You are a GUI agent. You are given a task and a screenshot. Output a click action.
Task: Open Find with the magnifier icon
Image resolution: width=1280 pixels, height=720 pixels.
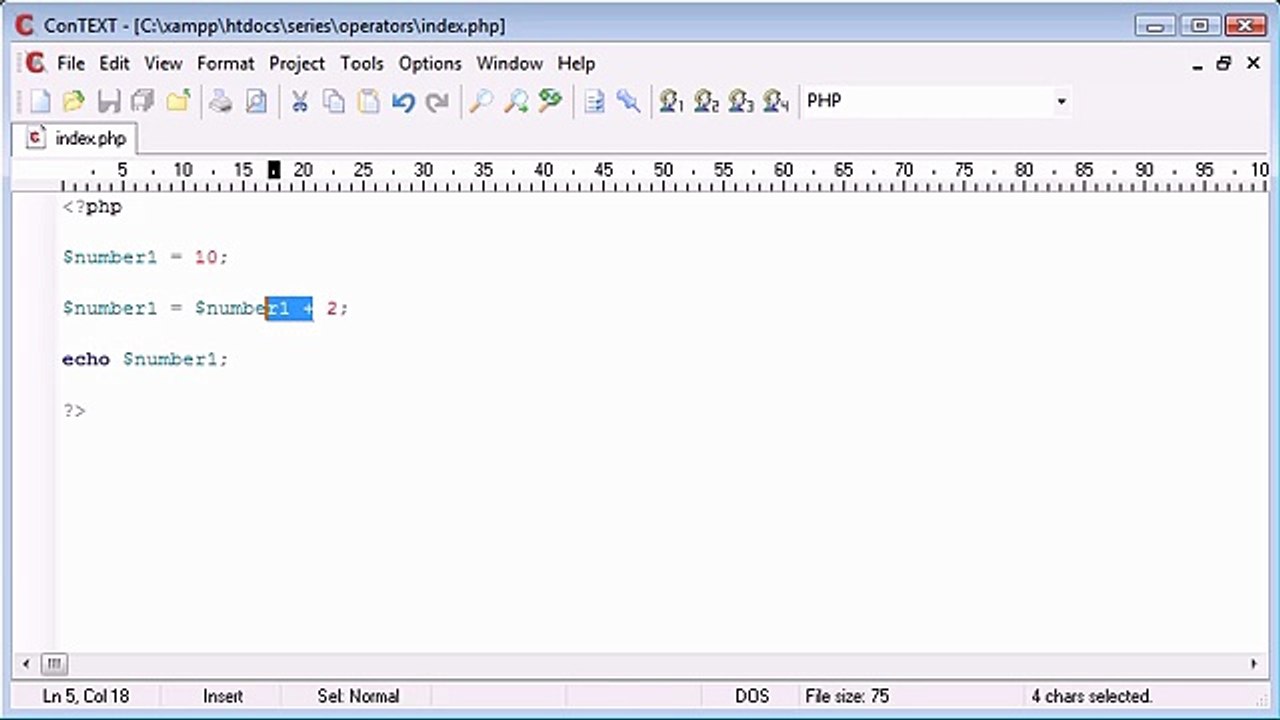(481, 101)
